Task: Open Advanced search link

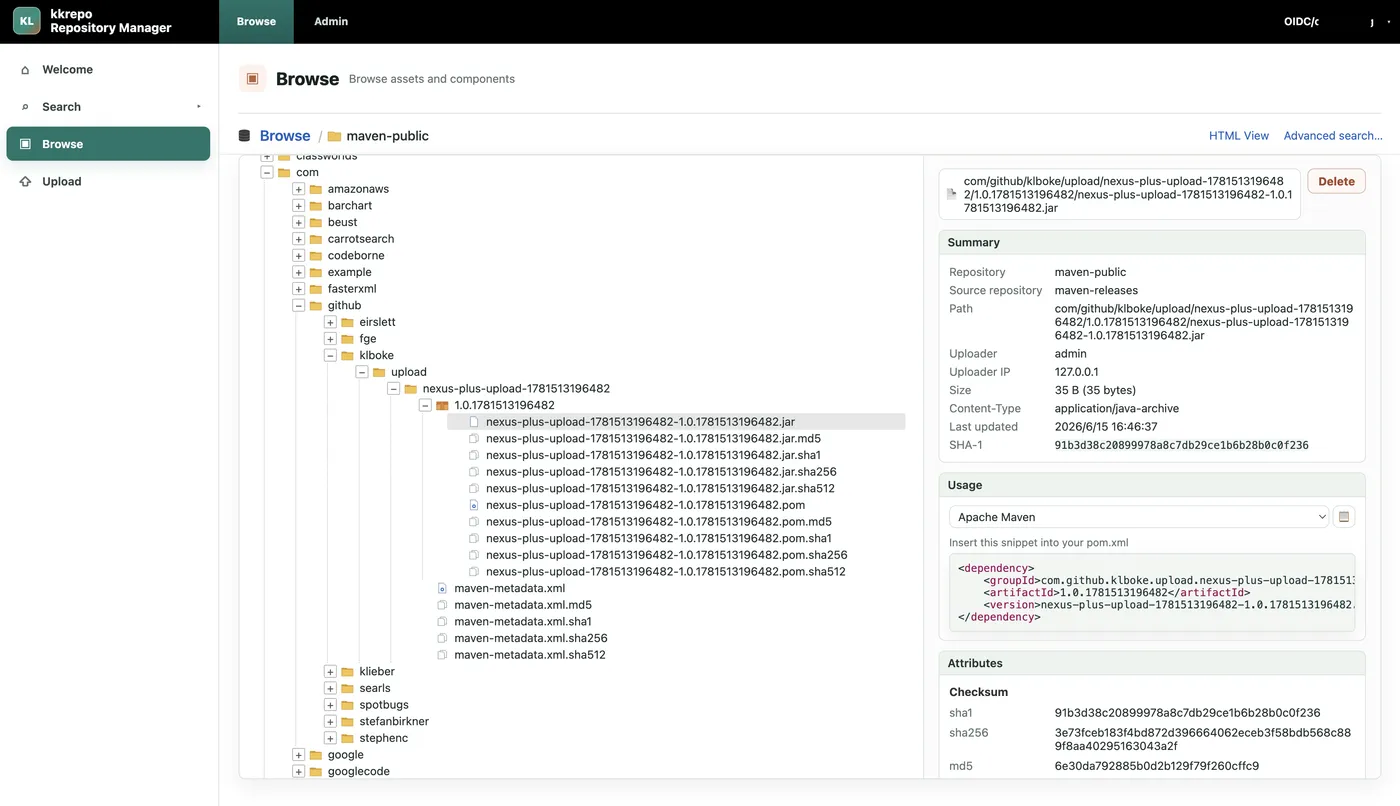Action: click(x=1333, y=136)
